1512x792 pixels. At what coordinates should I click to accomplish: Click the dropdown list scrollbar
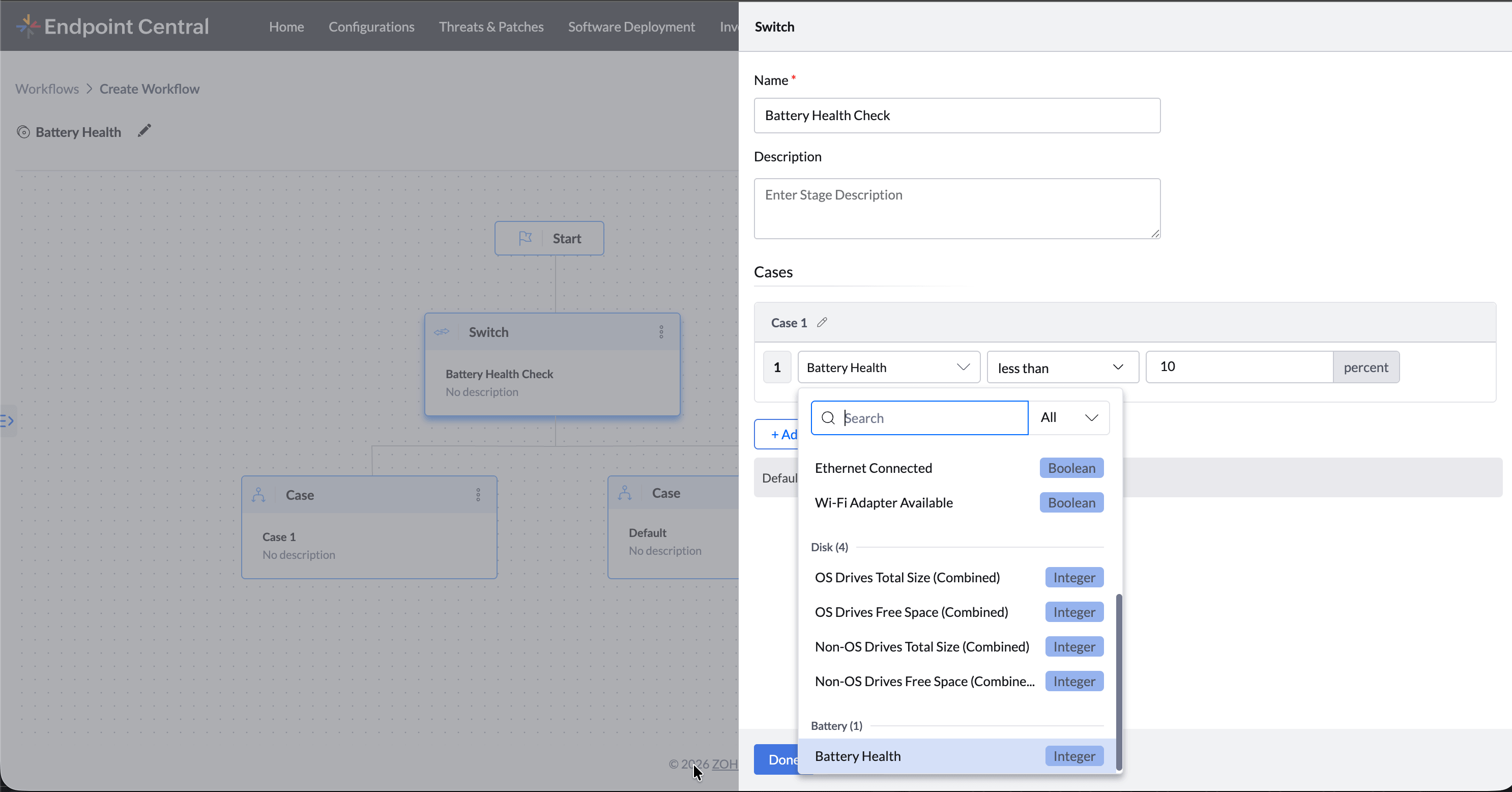1119,682
